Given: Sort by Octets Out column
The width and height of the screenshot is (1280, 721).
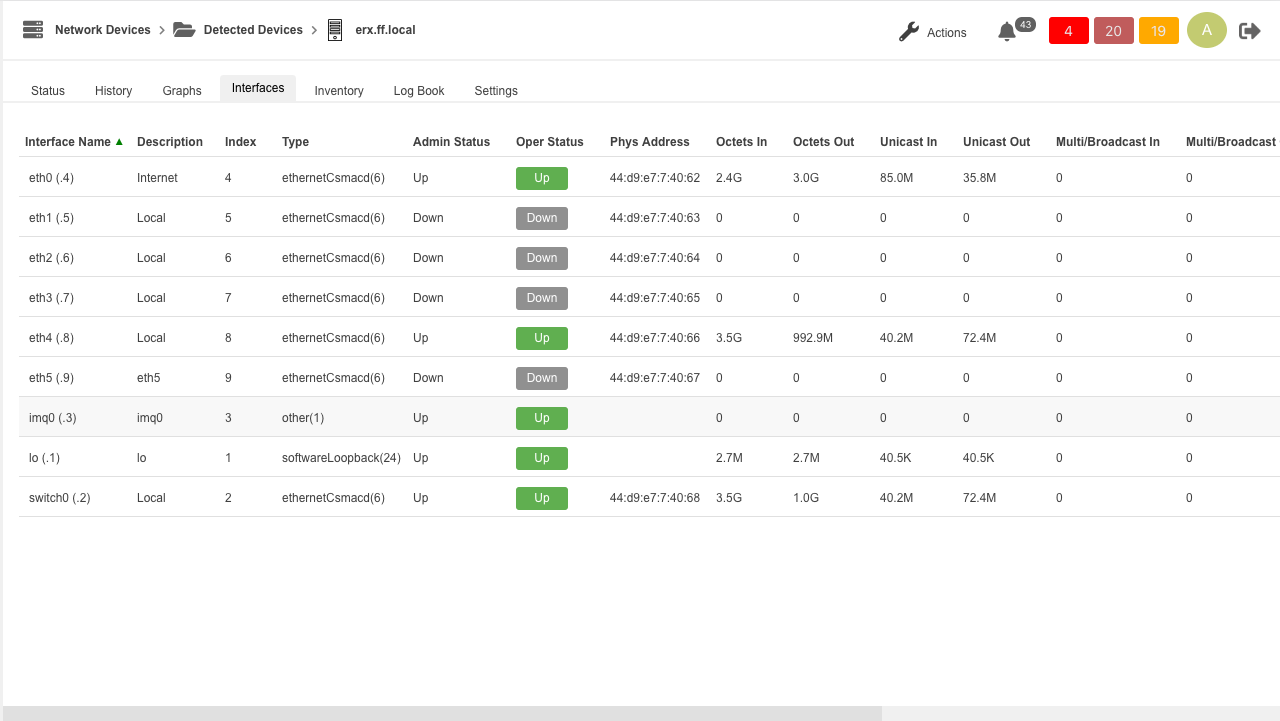Looking at the screenshot, I should click(x=823, y=142).
